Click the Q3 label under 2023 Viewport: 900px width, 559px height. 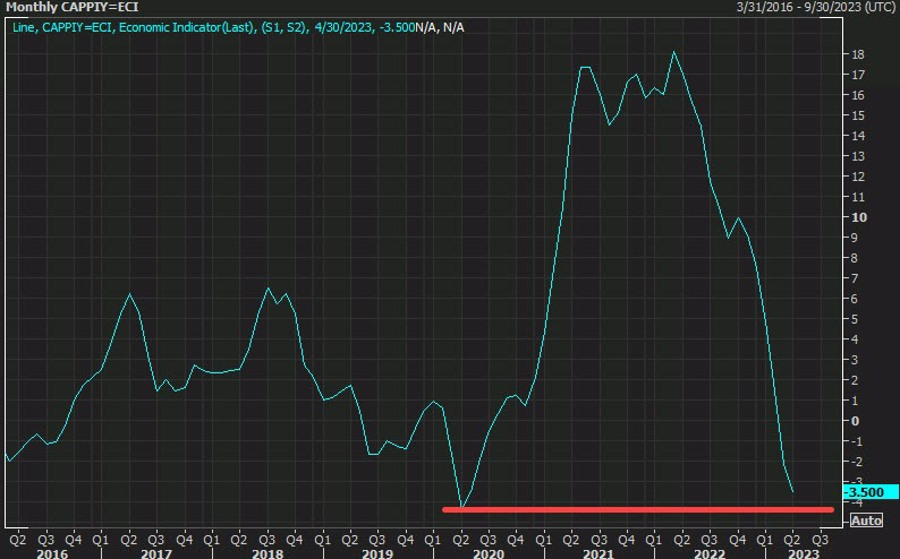click(x=820, y=538)
